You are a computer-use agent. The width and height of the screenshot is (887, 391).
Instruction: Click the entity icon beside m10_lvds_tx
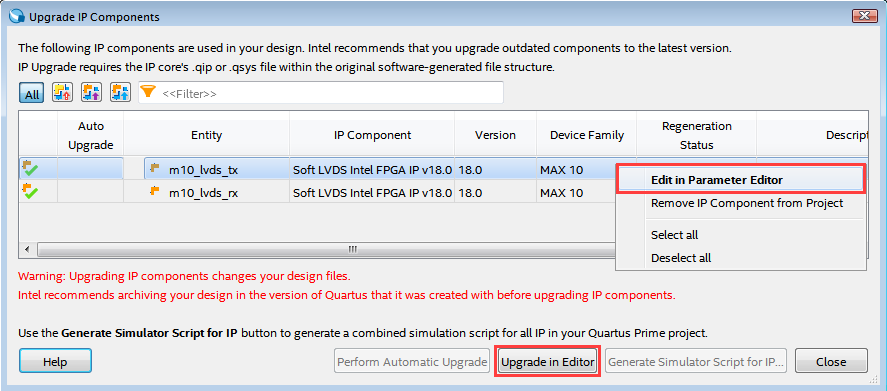coord(154,167)
